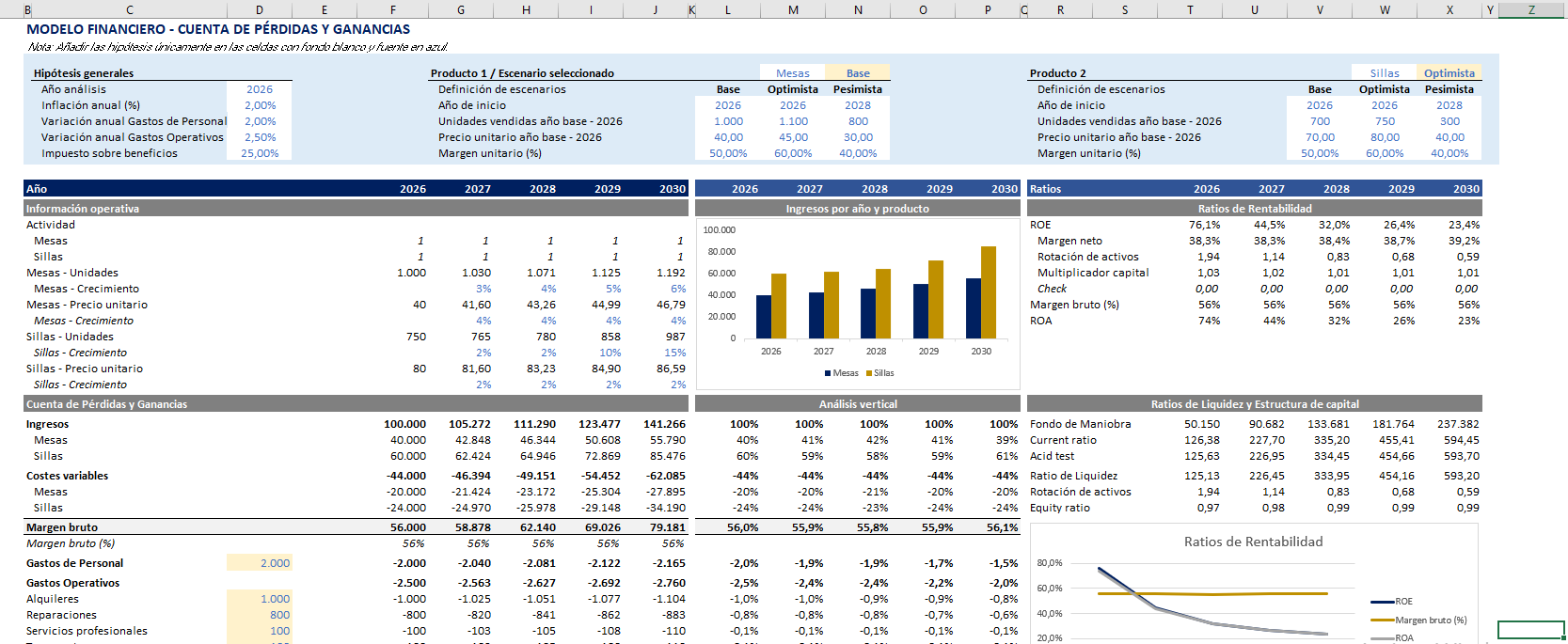Select the Sillas legend entry in bar chart
1568x644 pixels.
[x=880, y=373]
